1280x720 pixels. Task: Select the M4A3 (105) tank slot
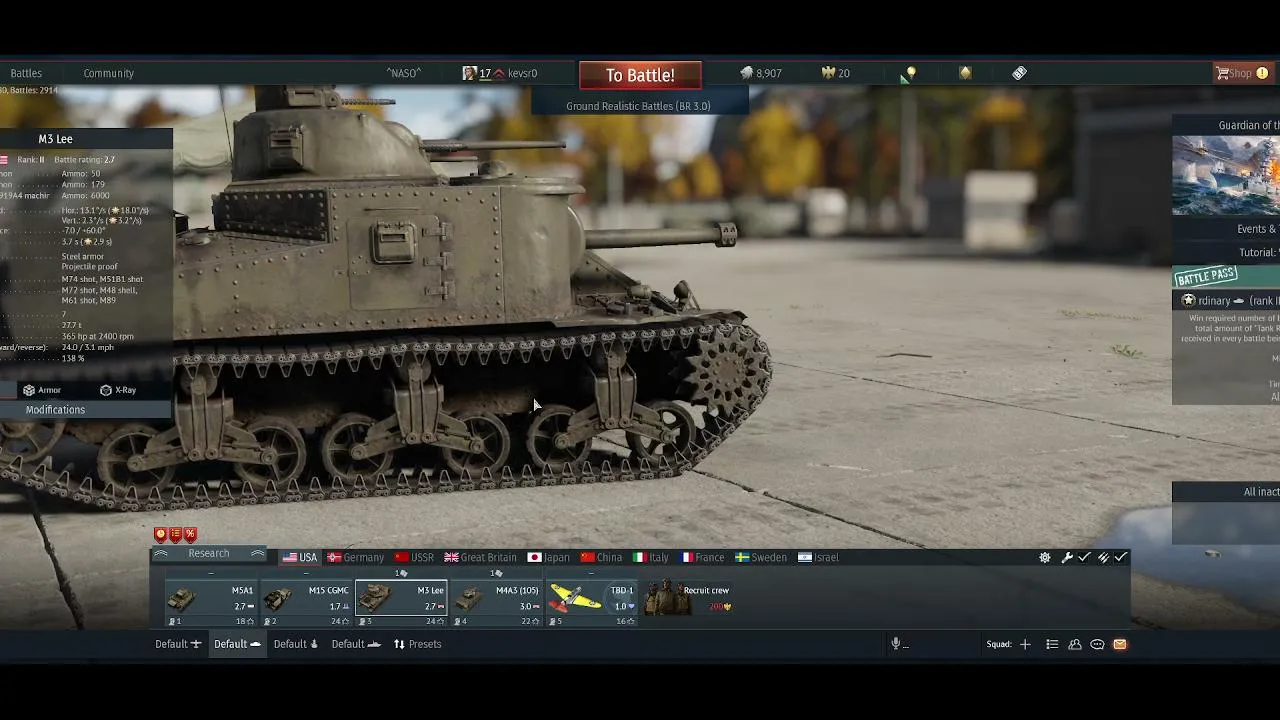point(497,603)
